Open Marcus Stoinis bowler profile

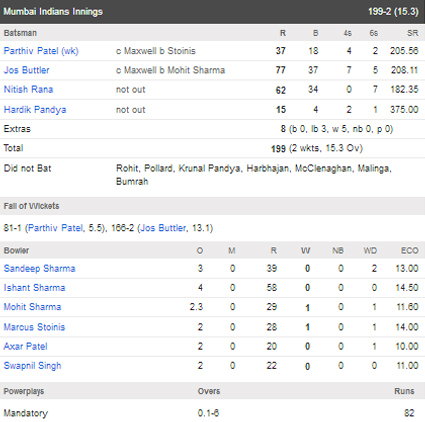click(x=34, y=327)
